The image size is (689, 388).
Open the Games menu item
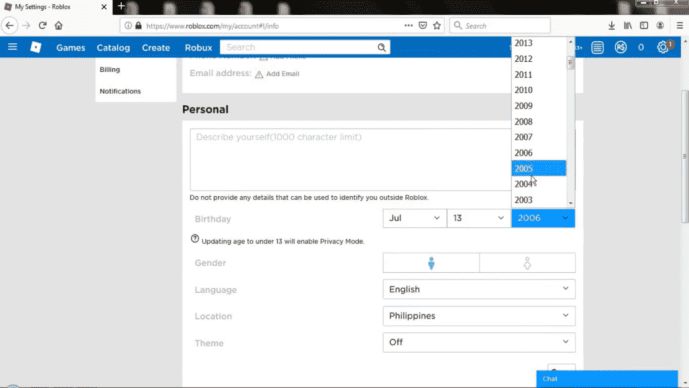click(70, 47)
